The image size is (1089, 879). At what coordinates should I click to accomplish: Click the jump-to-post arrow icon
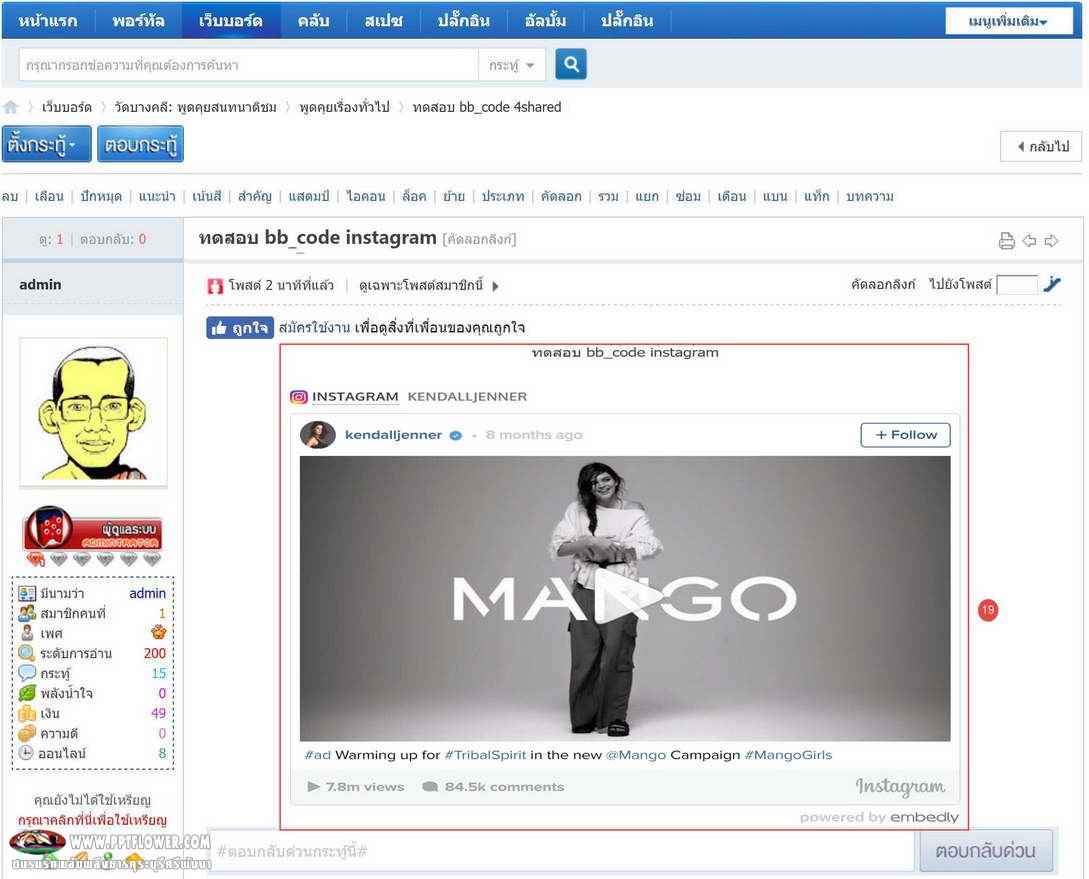(x=1052, y=284)
